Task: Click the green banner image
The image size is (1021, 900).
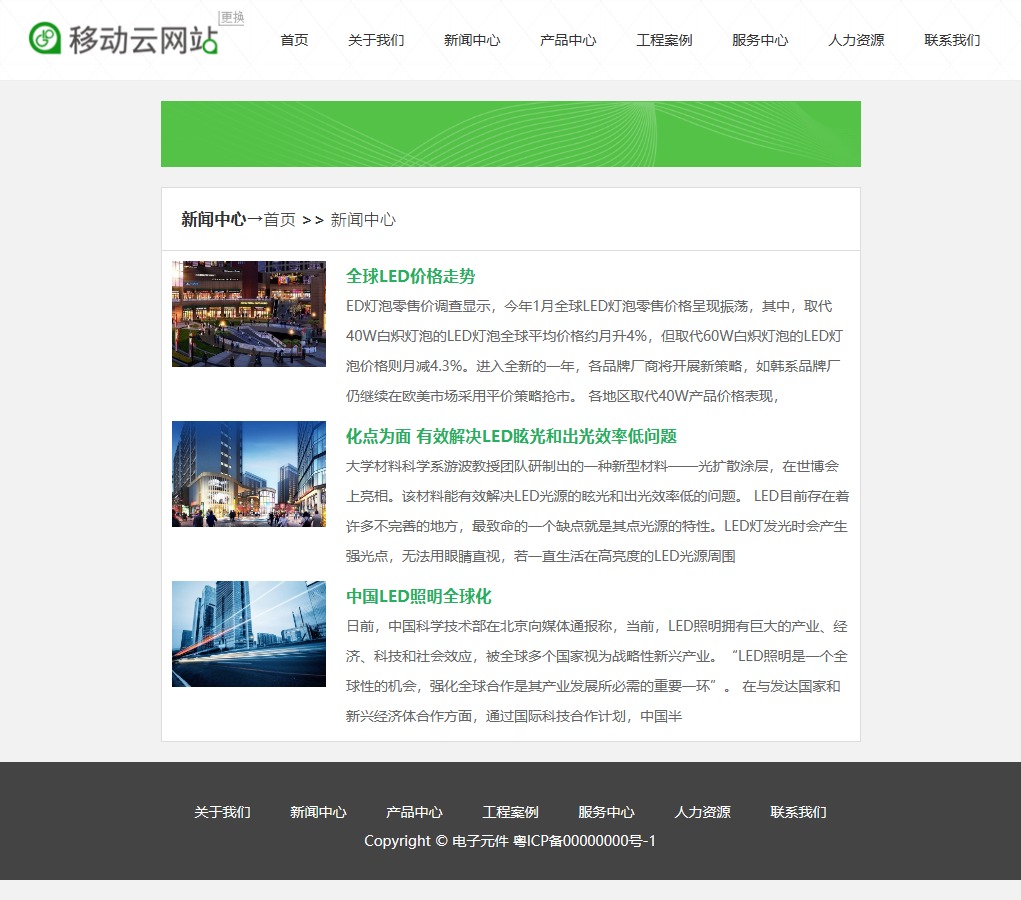Action: click(510, 134)
